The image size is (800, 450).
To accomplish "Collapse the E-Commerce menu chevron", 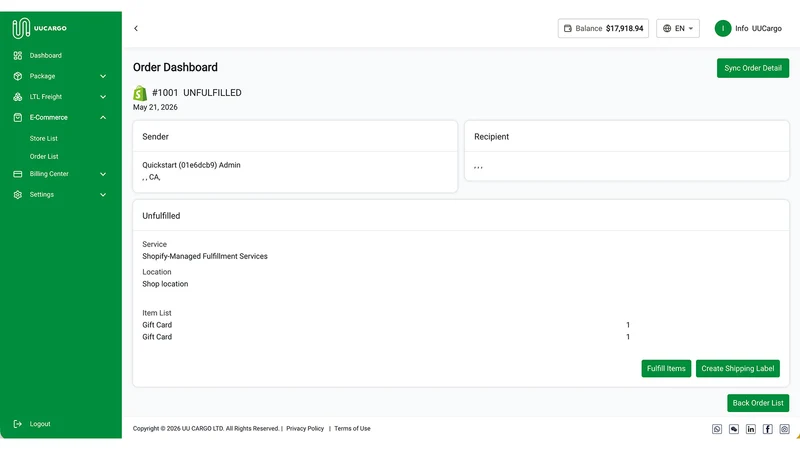I will click(x=103, y=117).
